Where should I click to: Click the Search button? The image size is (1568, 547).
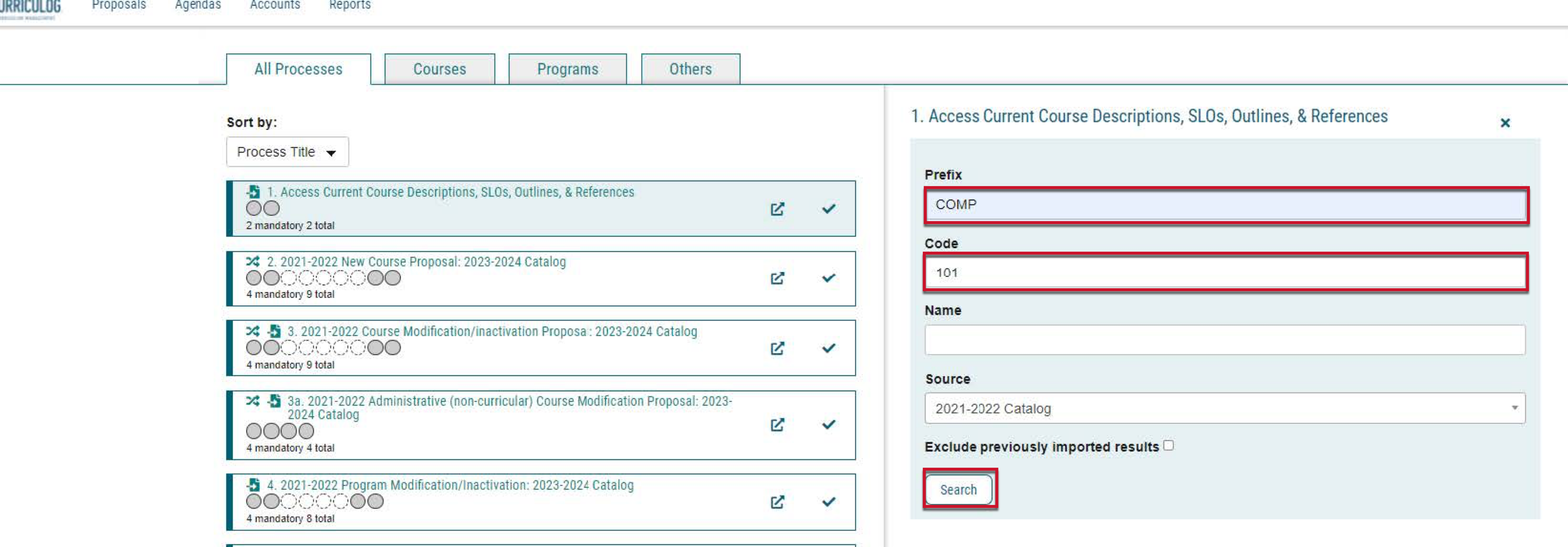pos(958,490)
